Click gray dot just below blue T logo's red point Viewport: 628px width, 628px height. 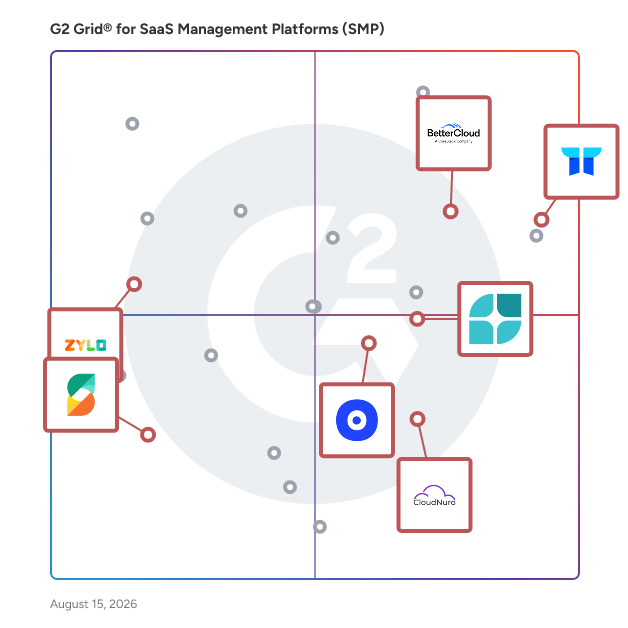point(536,236)
